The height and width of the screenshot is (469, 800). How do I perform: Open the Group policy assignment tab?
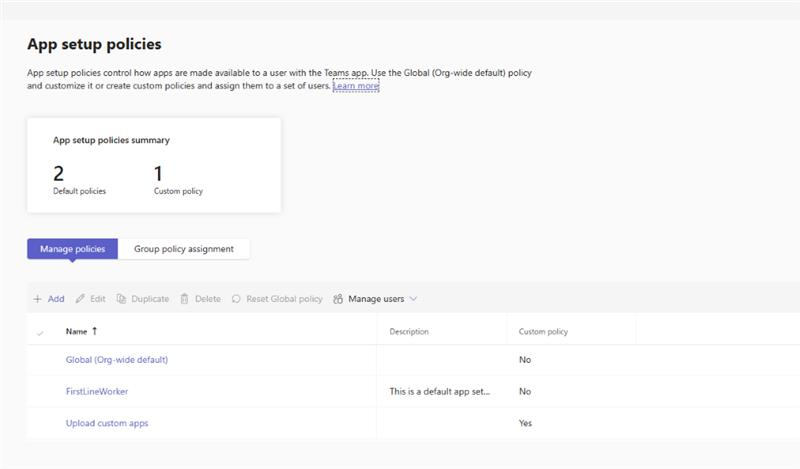click(x=184, y=249)
